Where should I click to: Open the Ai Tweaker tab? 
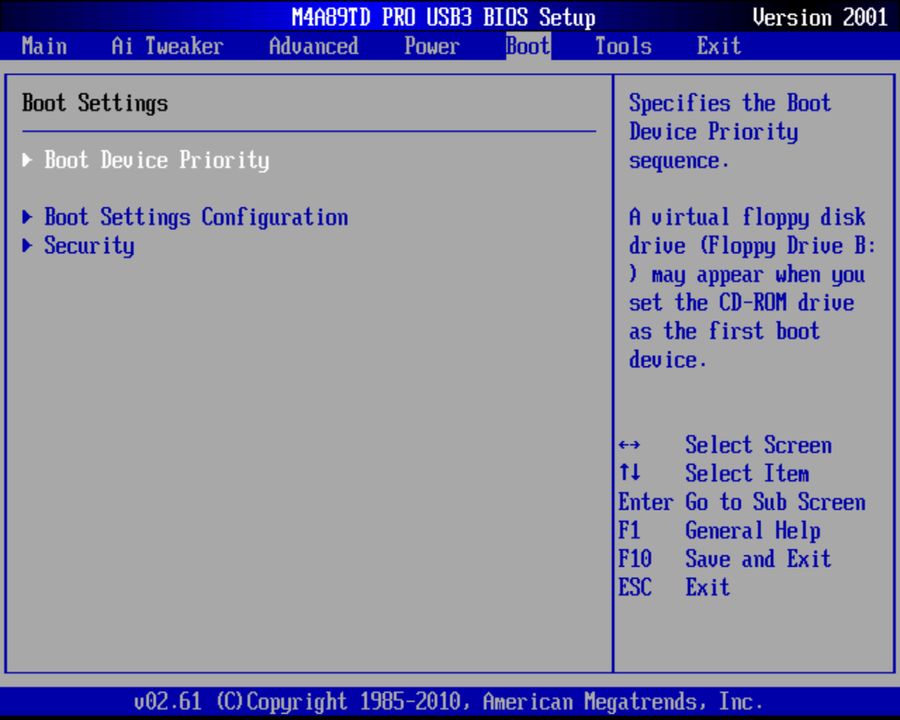click(x=166, y=46)
